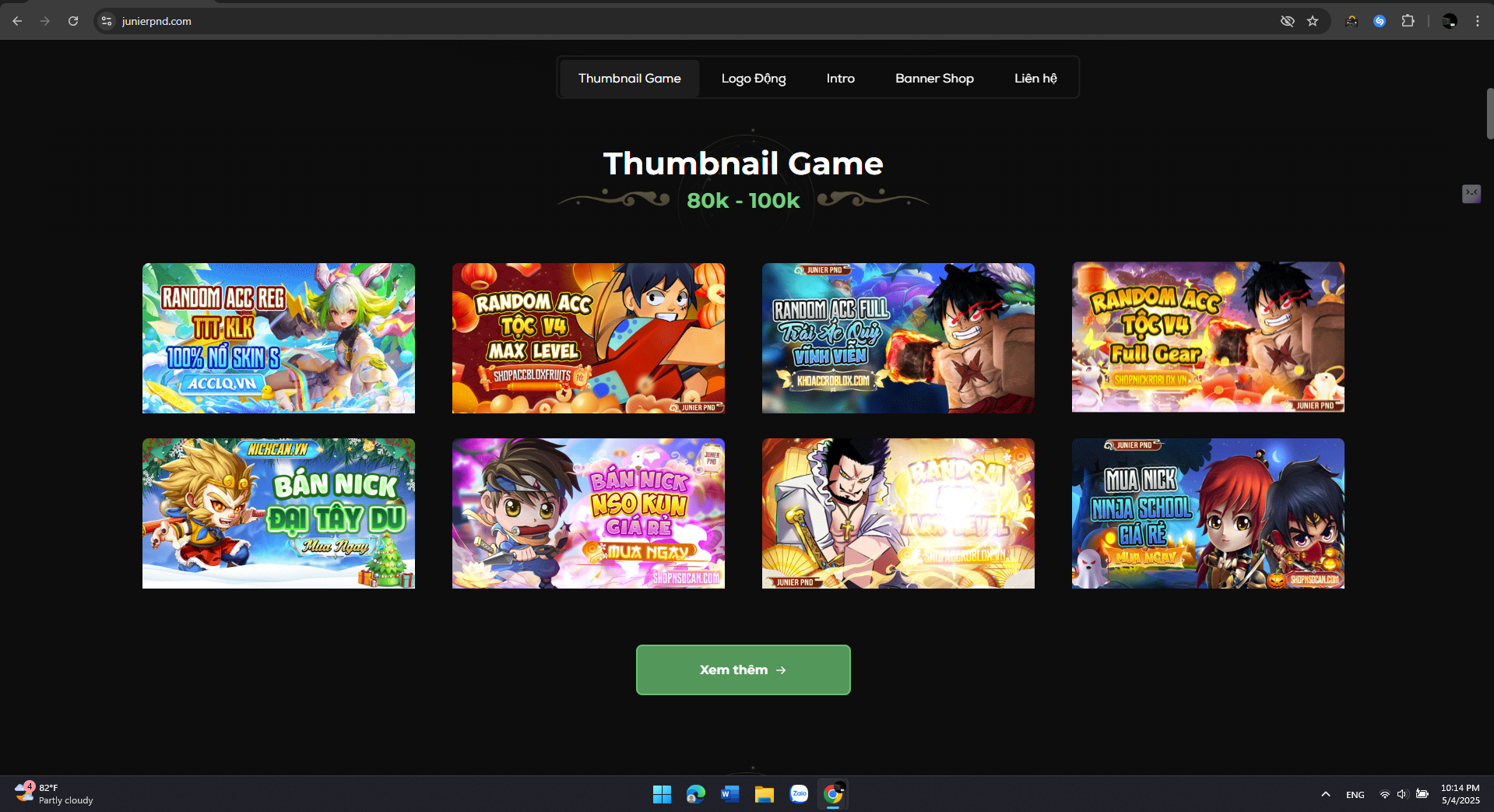This screenshot has width=1494, height=812.
Task: Open Chrome three-dot menu
Action: point(1477,21)
